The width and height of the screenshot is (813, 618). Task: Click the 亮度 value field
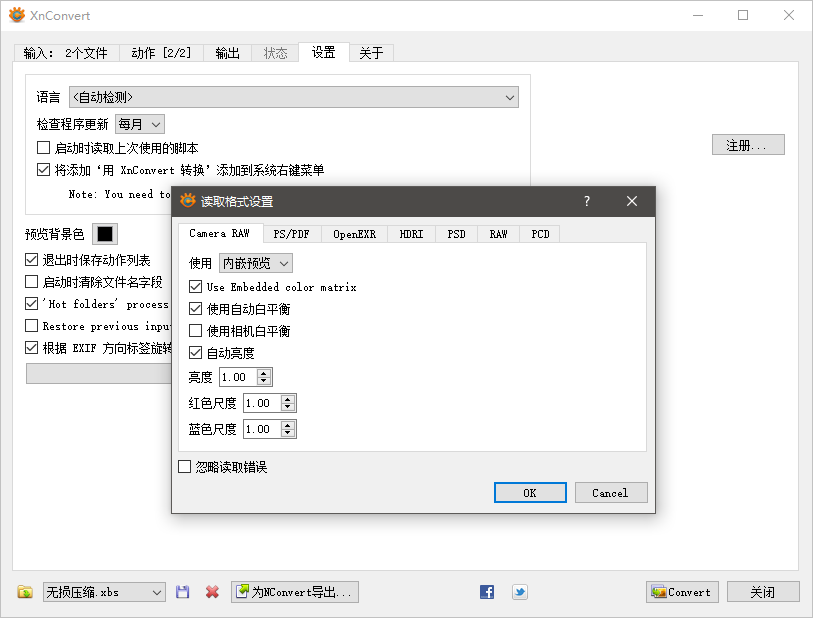239,377
